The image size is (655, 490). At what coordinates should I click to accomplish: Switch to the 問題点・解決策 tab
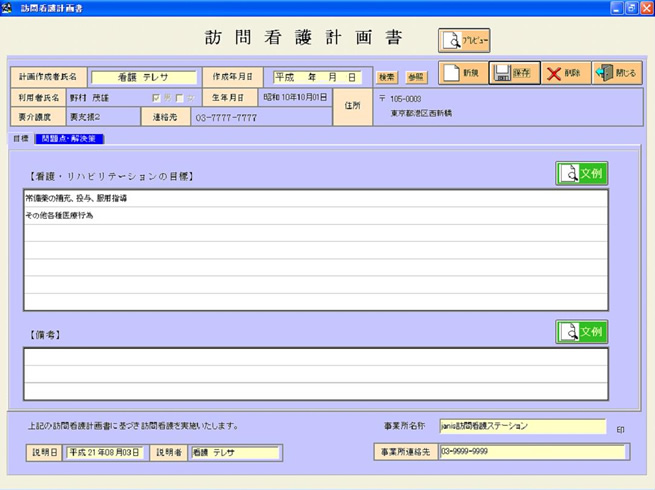(70, 139)
